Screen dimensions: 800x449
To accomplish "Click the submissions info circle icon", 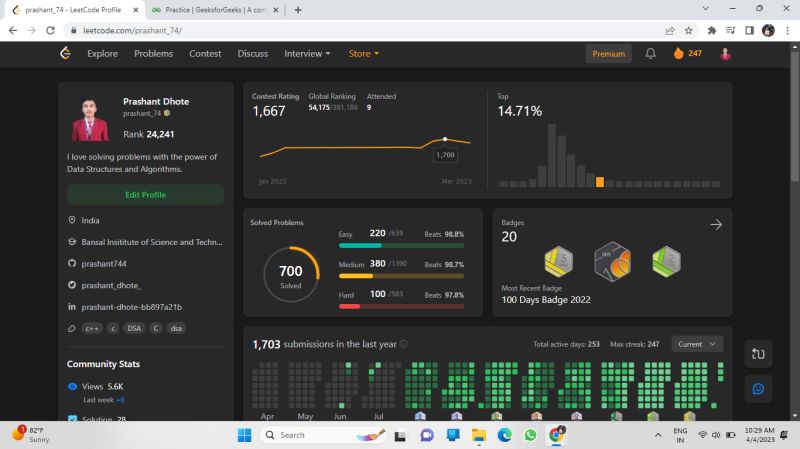I will 404,344.
